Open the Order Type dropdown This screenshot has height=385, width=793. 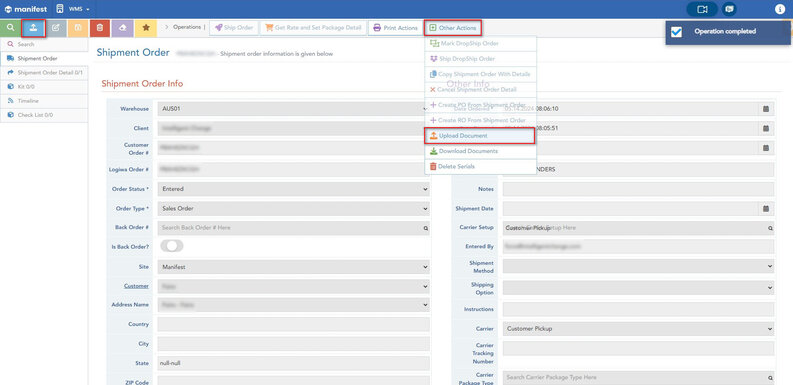[293, 208]
